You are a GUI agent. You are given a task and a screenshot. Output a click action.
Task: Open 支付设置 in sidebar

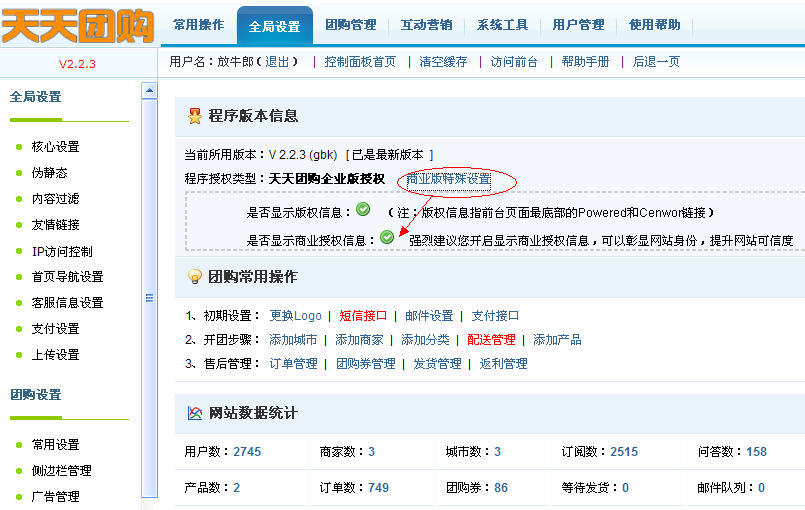click(x=55, y=329)
